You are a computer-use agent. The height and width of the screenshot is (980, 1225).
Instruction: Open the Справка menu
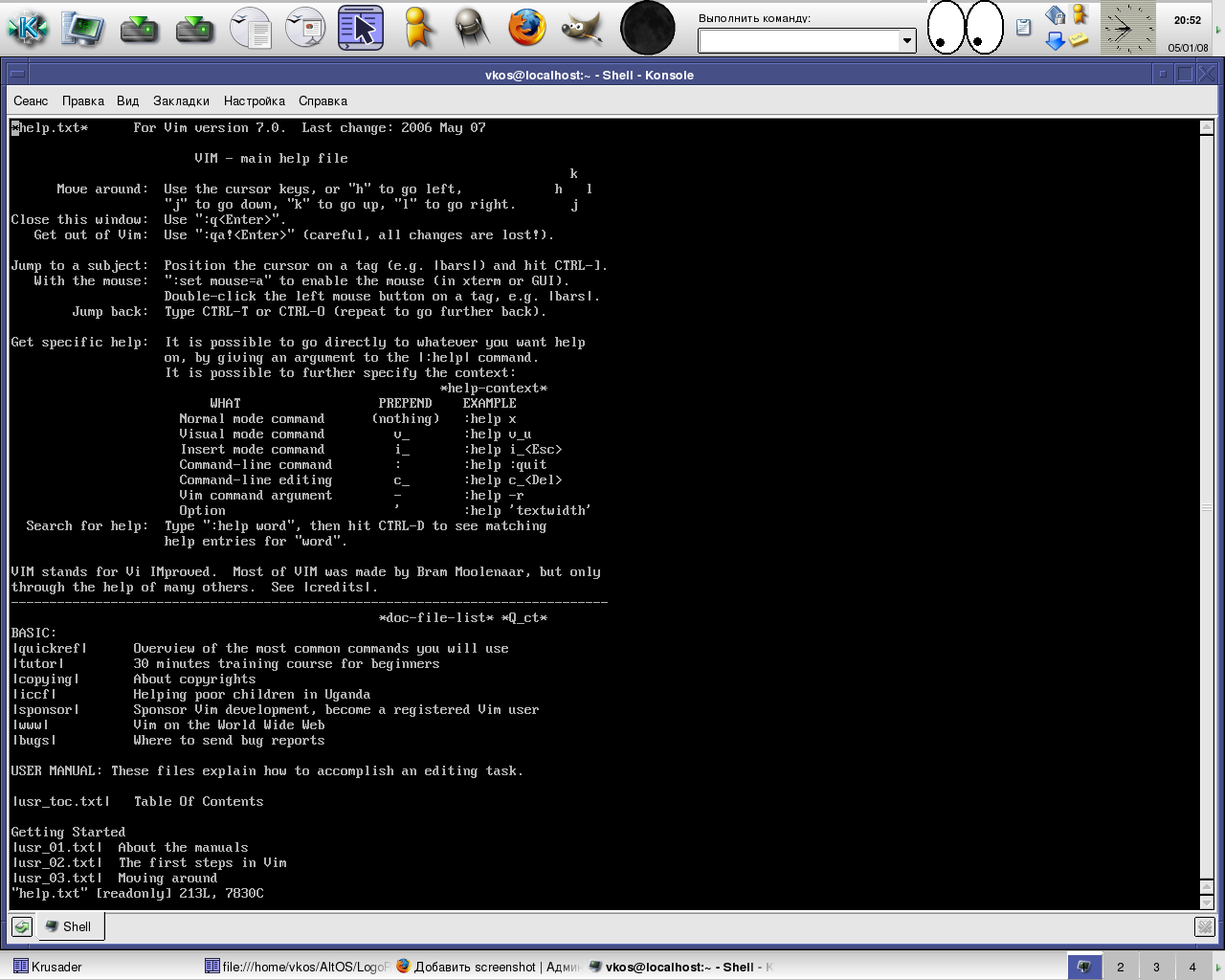pos(323,100)
